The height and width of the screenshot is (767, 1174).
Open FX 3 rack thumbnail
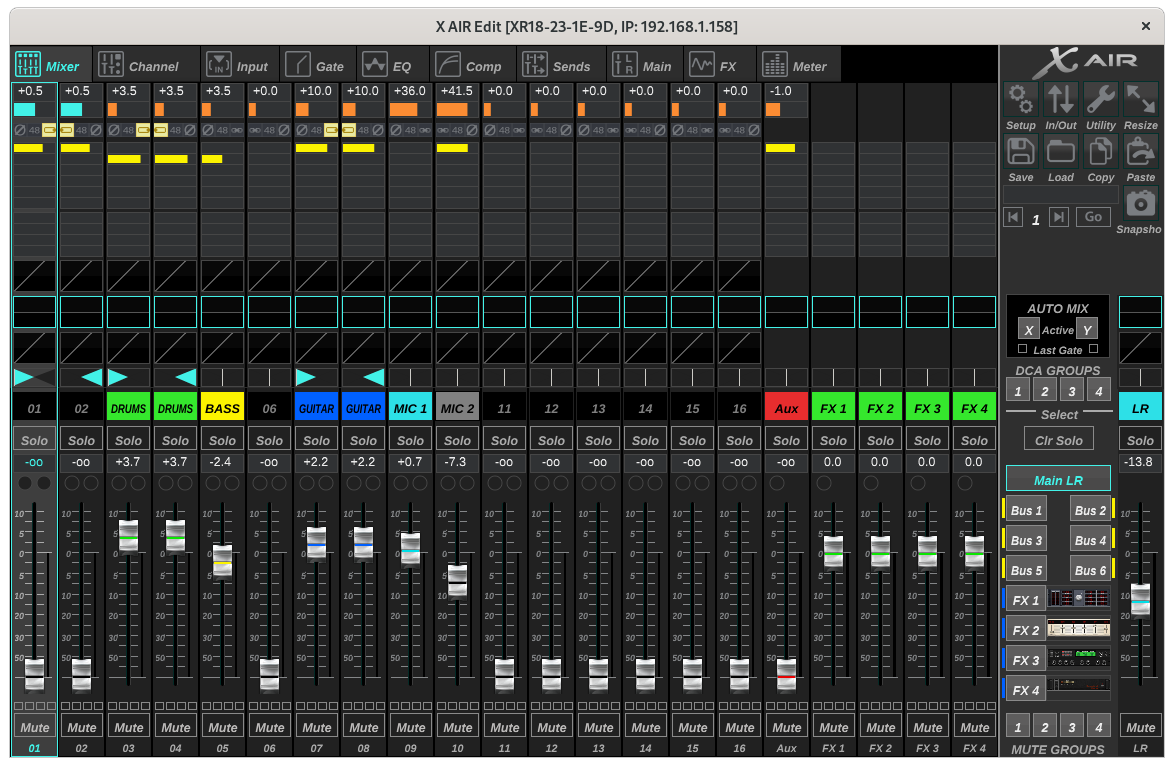click(1079, 658)
